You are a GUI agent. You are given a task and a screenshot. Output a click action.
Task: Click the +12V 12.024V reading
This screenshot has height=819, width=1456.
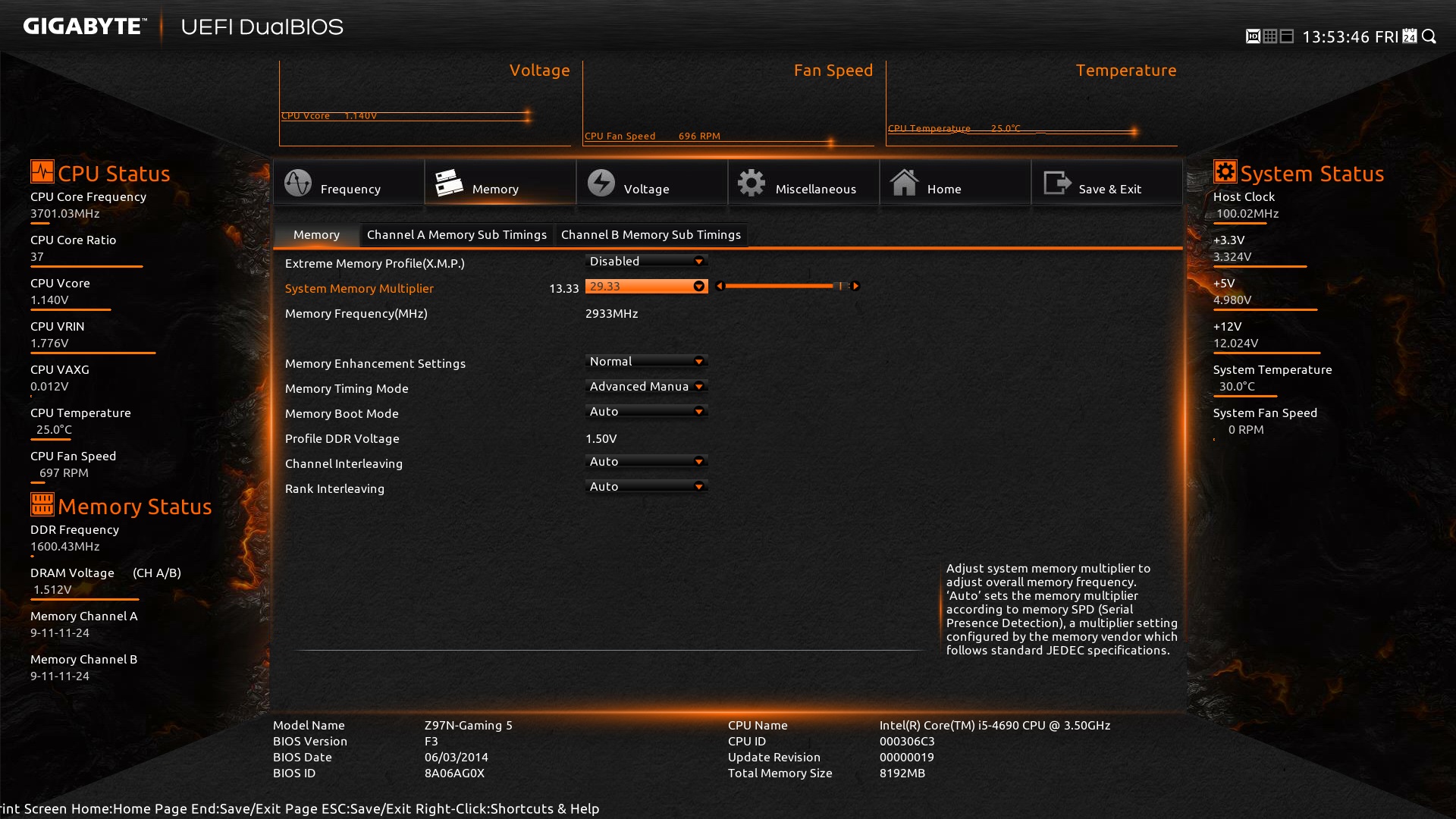(1235, 343)
